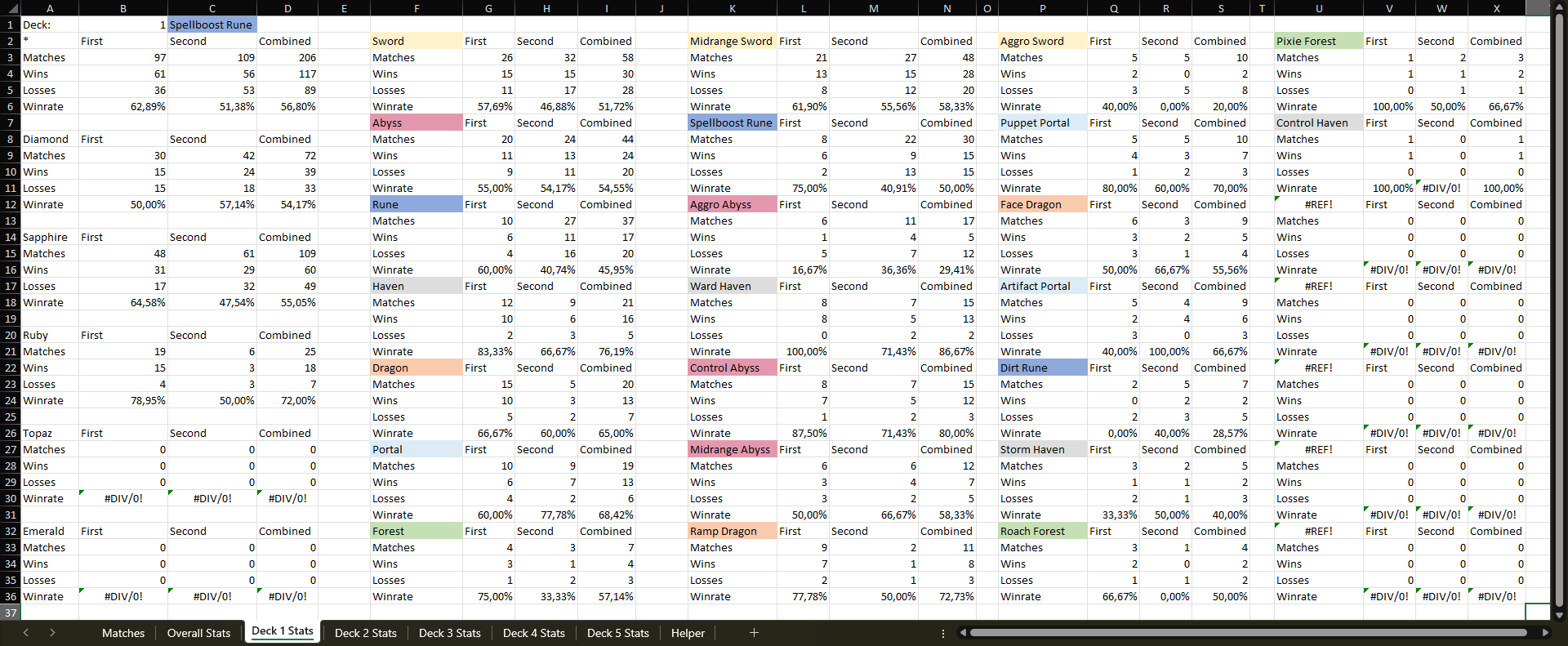Click the 'Pixie Forest' cell
The height and width of the screenshot is (646, 1568).
(x=1319, y=41)
